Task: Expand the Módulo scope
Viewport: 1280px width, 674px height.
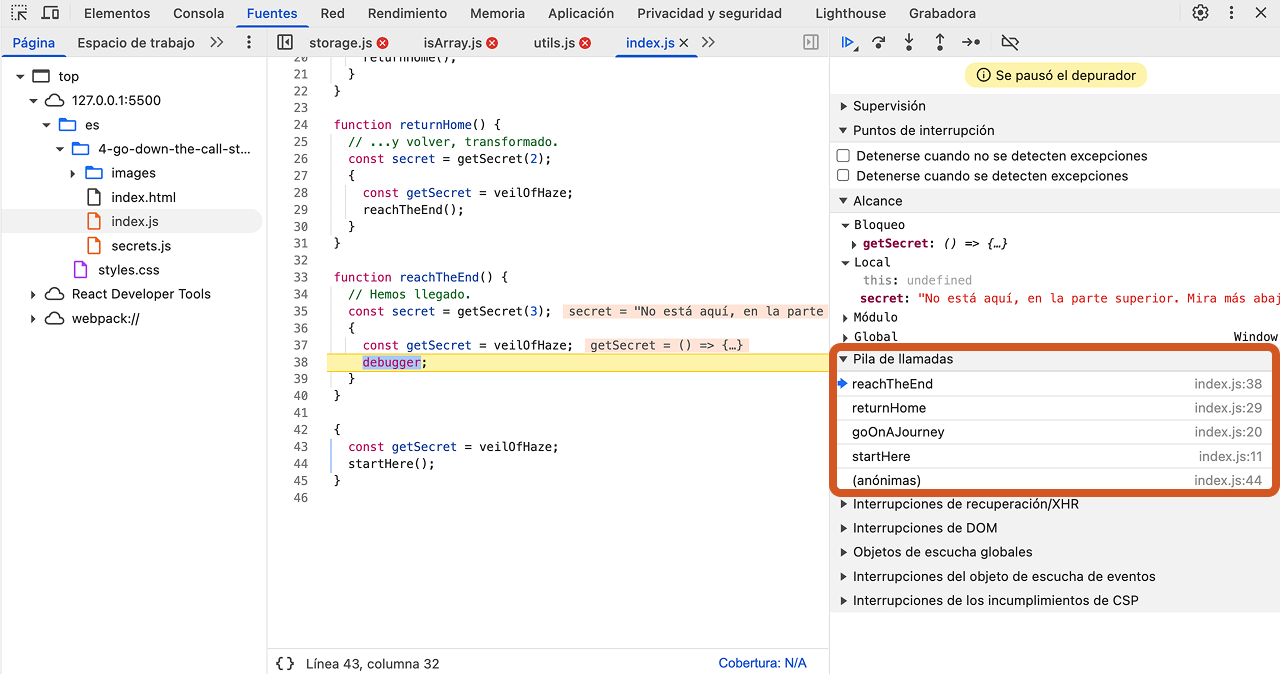Action: [x=845, y=318]
